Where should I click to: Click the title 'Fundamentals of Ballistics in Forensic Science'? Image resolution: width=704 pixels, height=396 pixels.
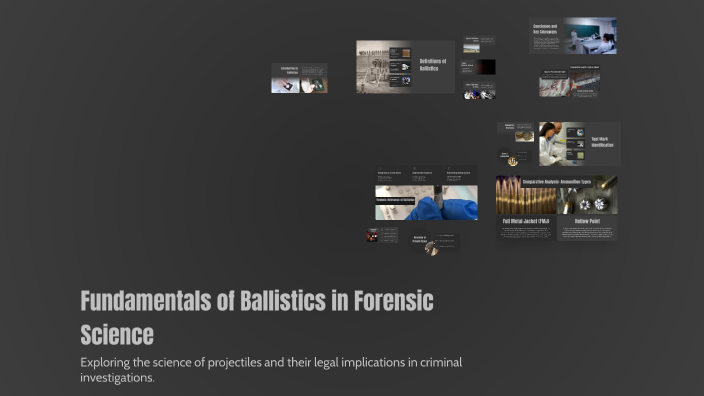click(257, 317)
